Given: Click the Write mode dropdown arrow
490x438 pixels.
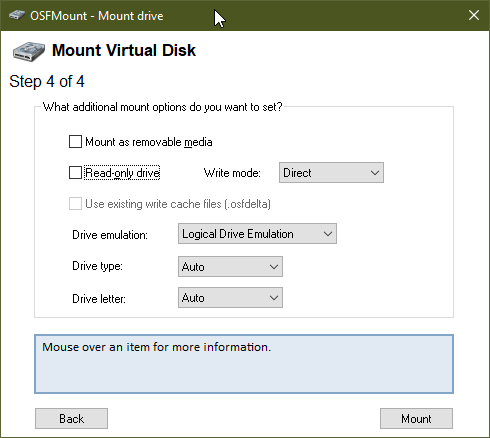Looking at the screenshot, I should pyautogui.click(x=375, y=173).
